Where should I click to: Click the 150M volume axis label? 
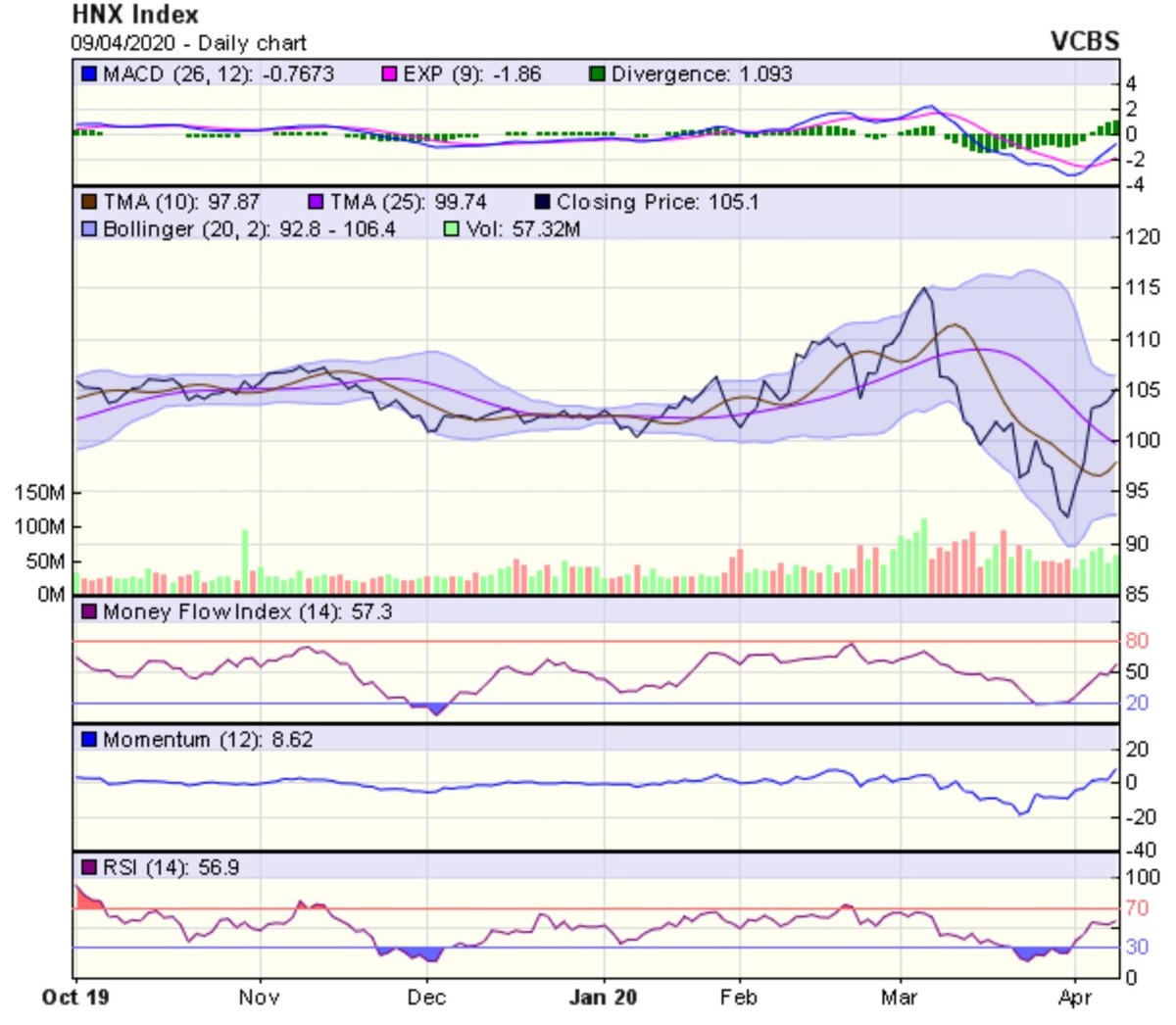pyautogui.click(x=39, y=493)
